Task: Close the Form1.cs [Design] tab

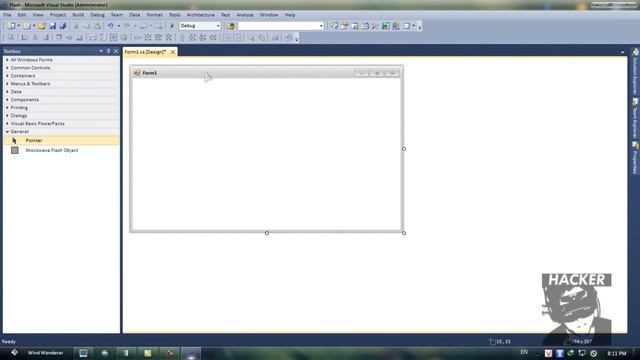Action: click(173, 52)
